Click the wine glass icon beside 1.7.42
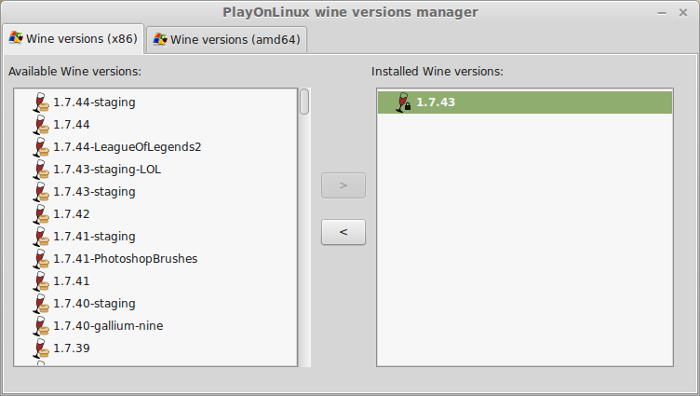The image size is (700, 396). [41, 214]
